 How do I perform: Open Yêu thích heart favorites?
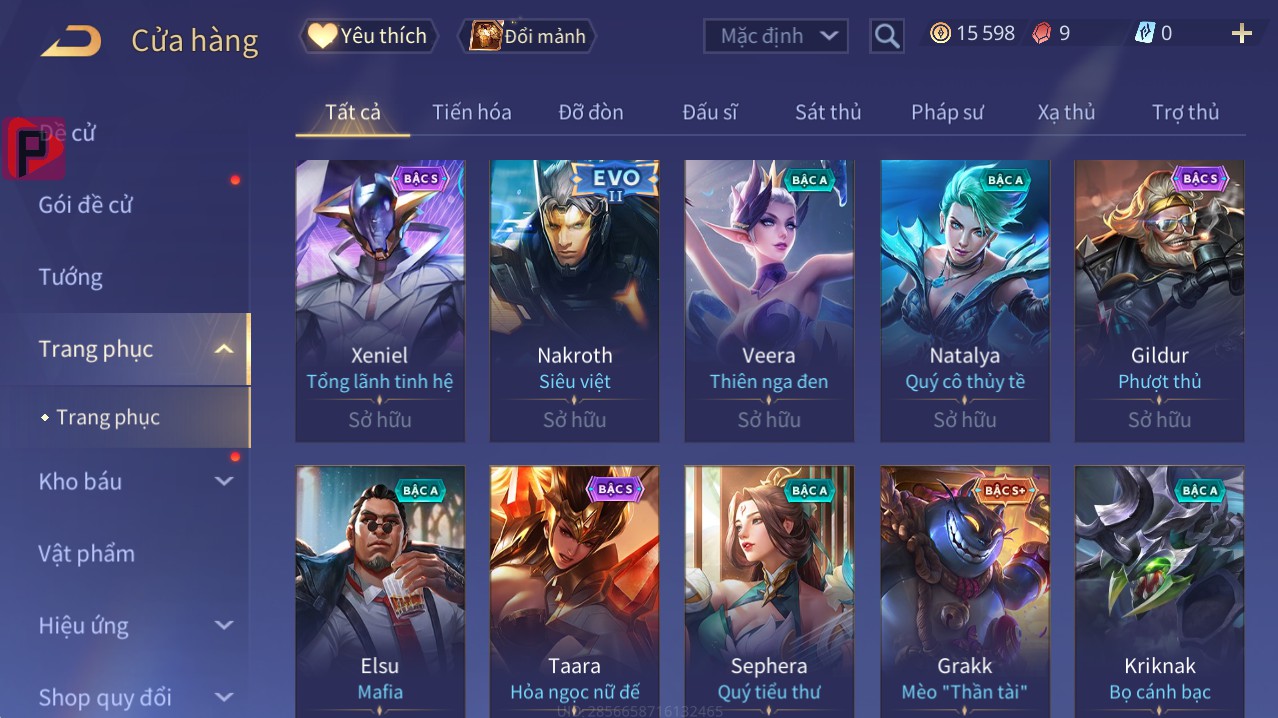point(368,36)
